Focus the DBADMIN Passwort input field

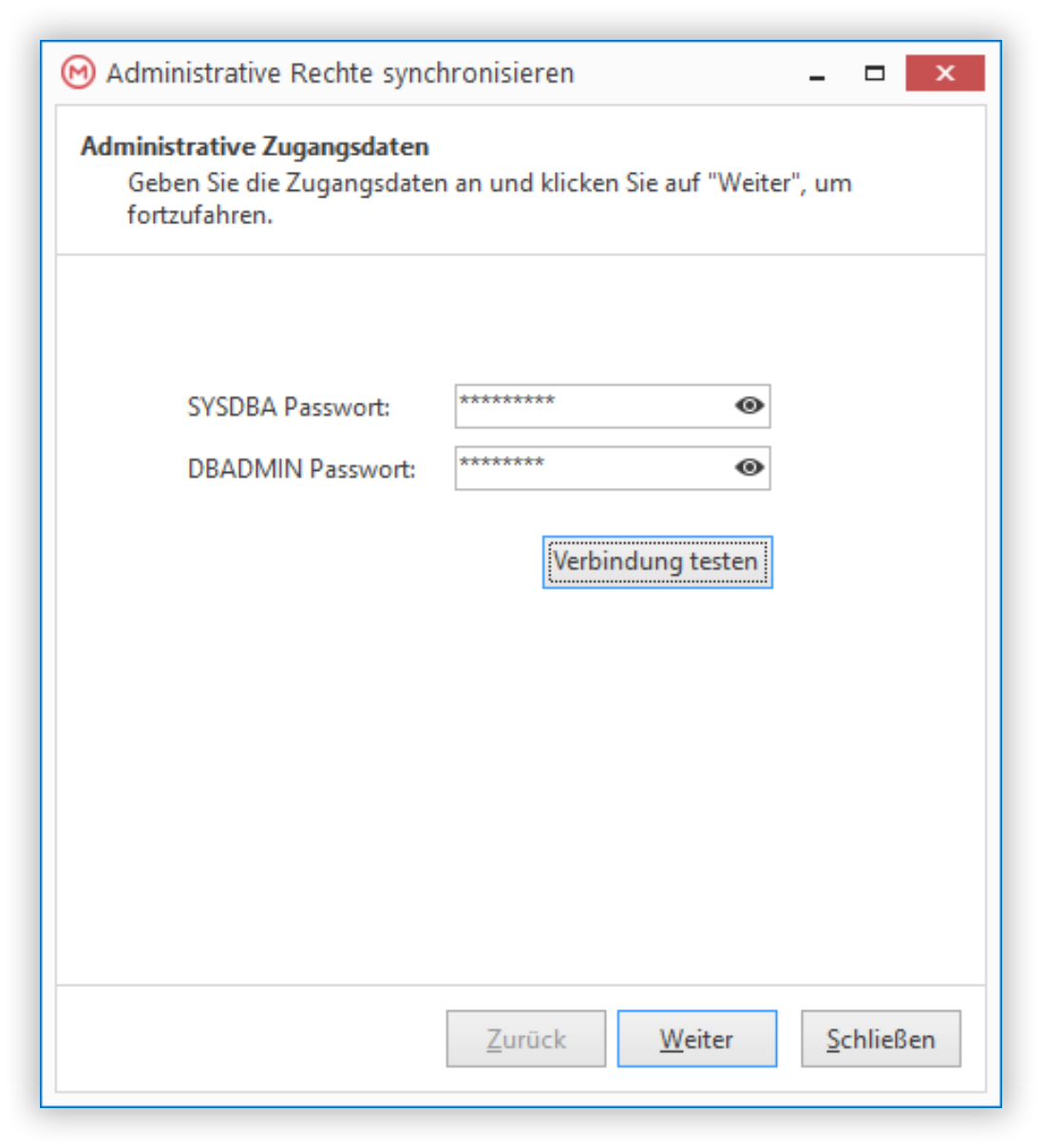594,468
